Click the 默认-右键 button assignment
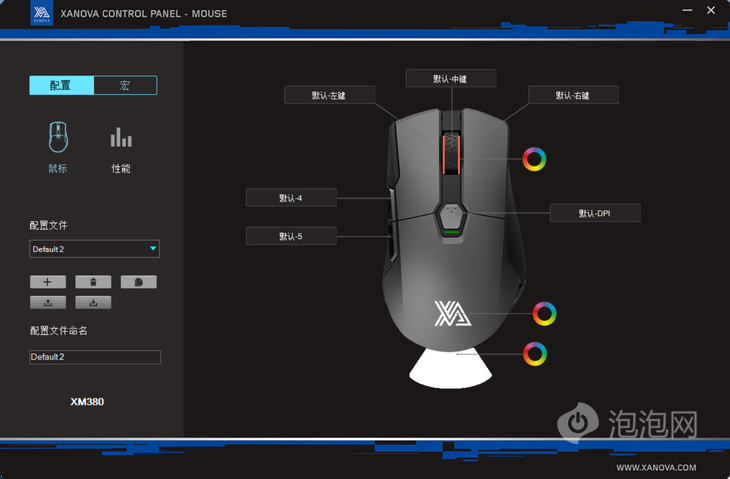The width and height of the screenshot is (730, 479). 574,95
